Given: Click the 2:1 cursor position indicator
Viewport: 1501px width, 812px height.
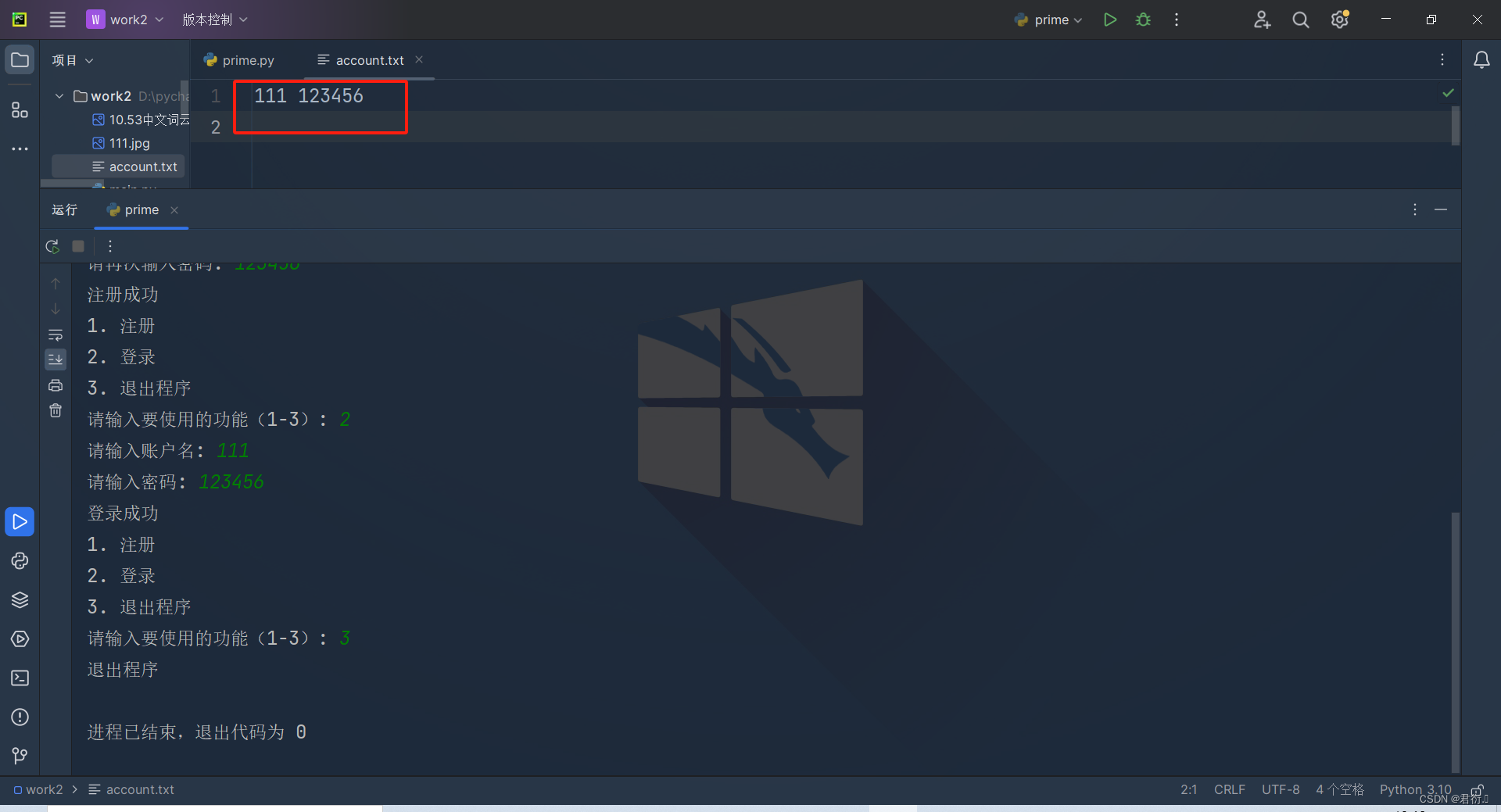Looking at the screenshot, I should tap(1188, 789).
